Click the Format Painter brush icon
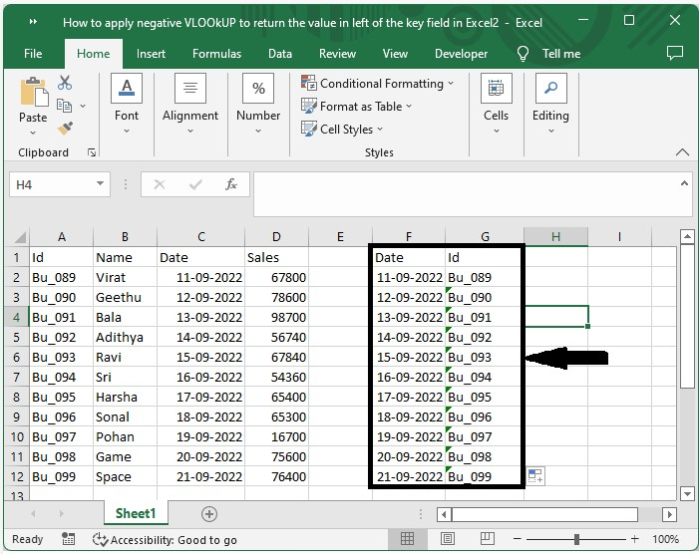 coord(65,128)
